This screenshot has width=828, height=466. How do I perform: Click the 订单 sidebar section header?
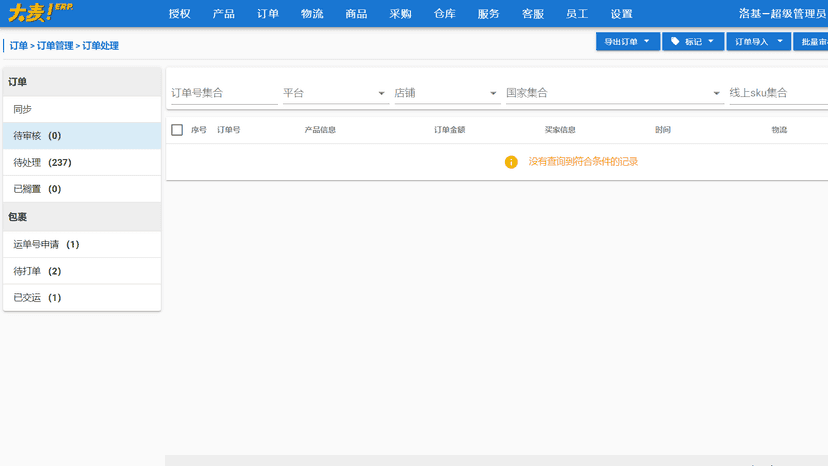click(x=82, y=82)
